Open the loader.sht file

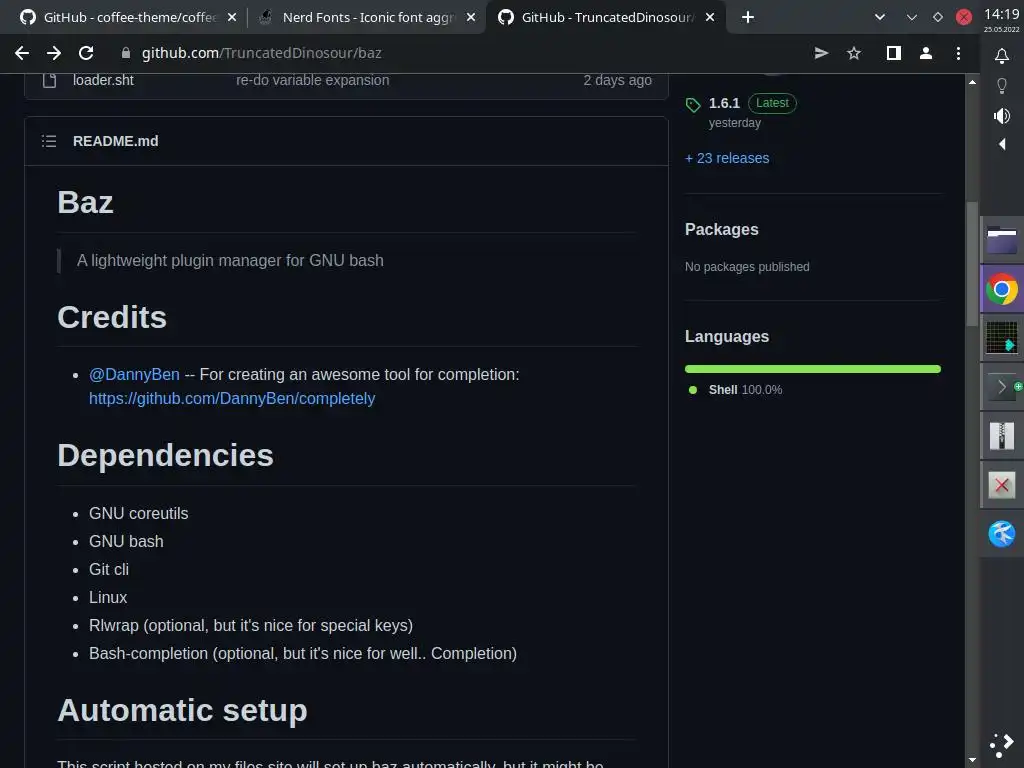pos(103,80)
